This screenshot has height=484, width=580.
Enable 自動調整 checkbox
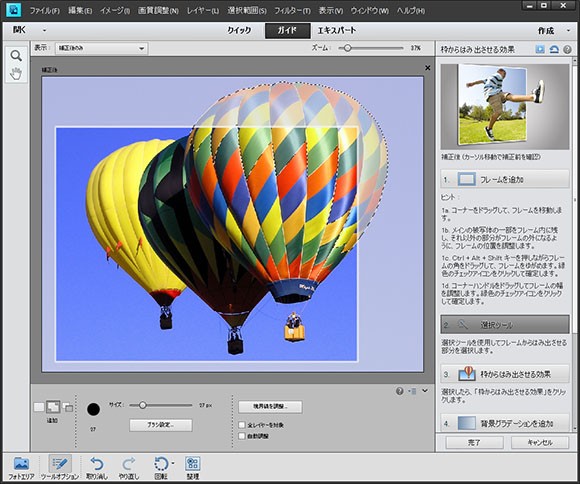pos(242,436)
